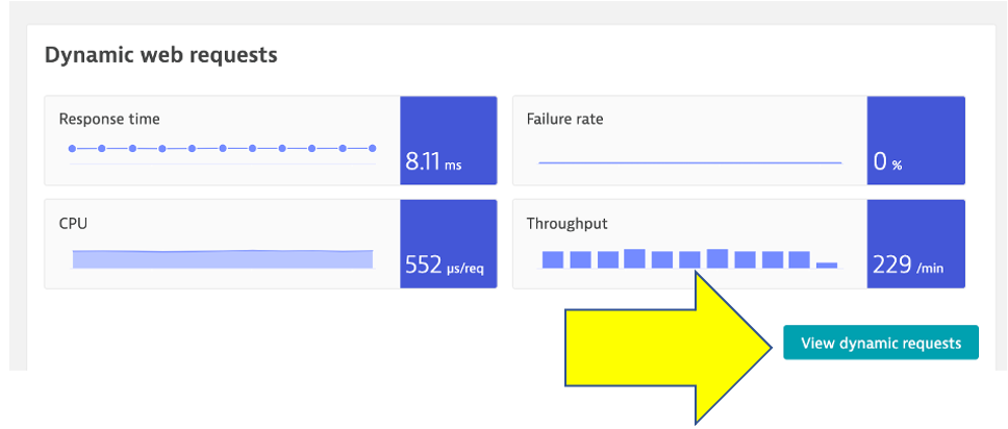Click the CPU area chart
This screenshot has height=429, width=1008.
[x=222, y=260]
